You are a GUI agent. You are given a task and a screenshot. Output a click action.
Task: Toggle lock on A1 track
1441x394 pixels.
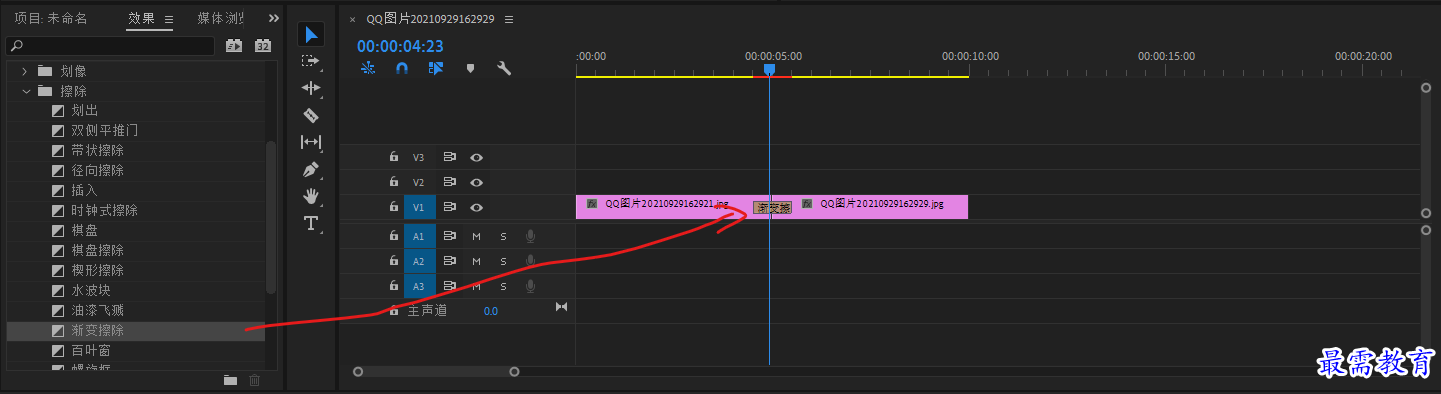pyautogui.click(x=394, y=236)
